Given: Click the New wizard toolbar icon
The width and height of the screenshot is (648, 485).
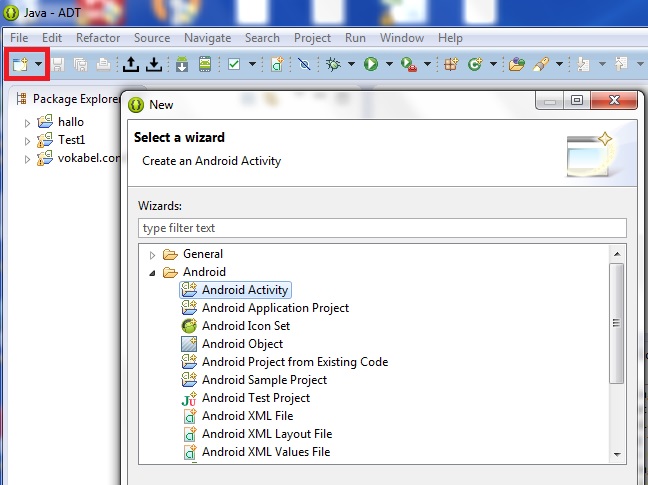Looking at the screenshot, I should click(x=20, y=64).
